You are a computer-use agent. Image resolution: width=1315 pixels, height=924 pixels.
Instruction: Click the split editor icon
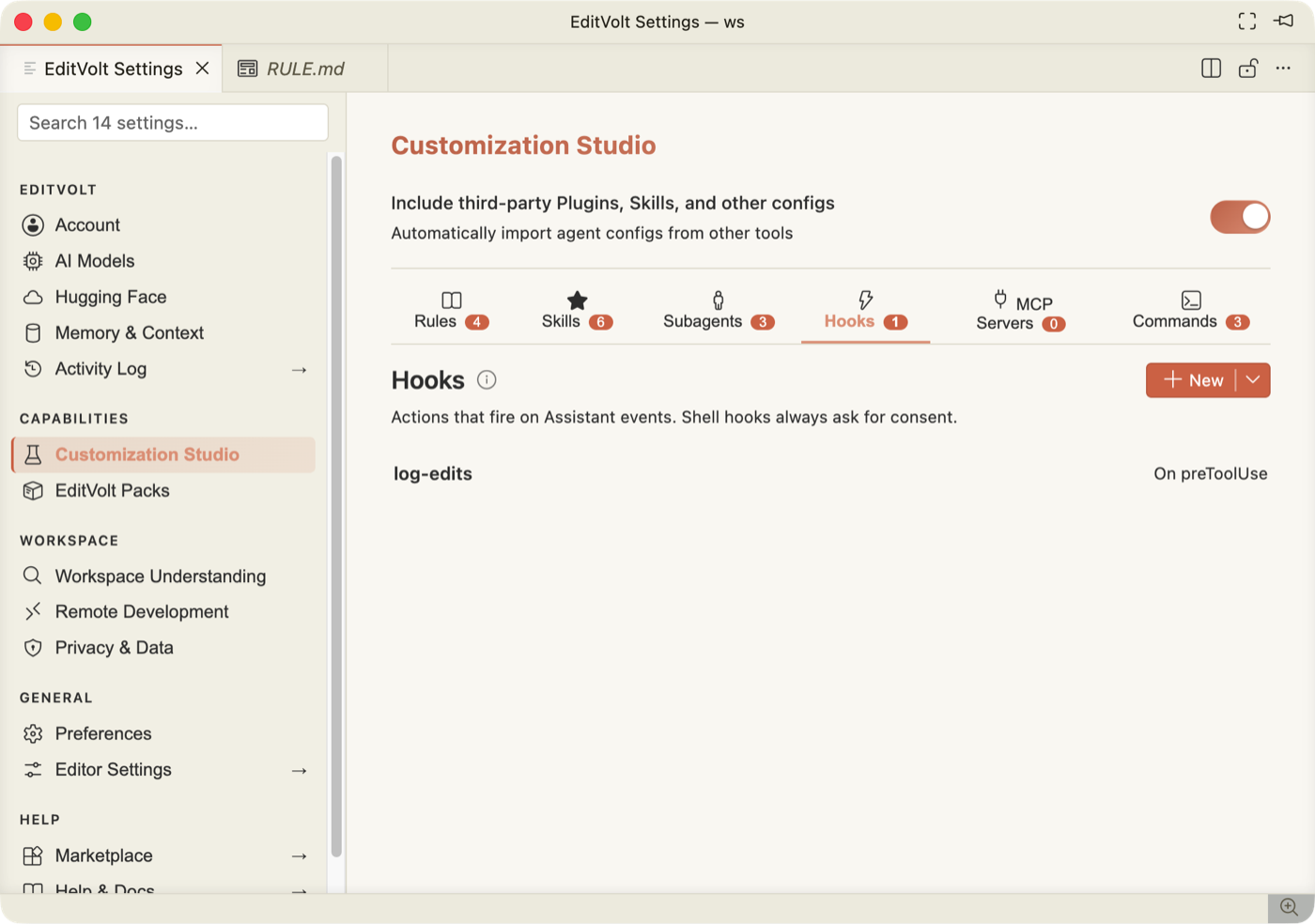(1212, 69)
